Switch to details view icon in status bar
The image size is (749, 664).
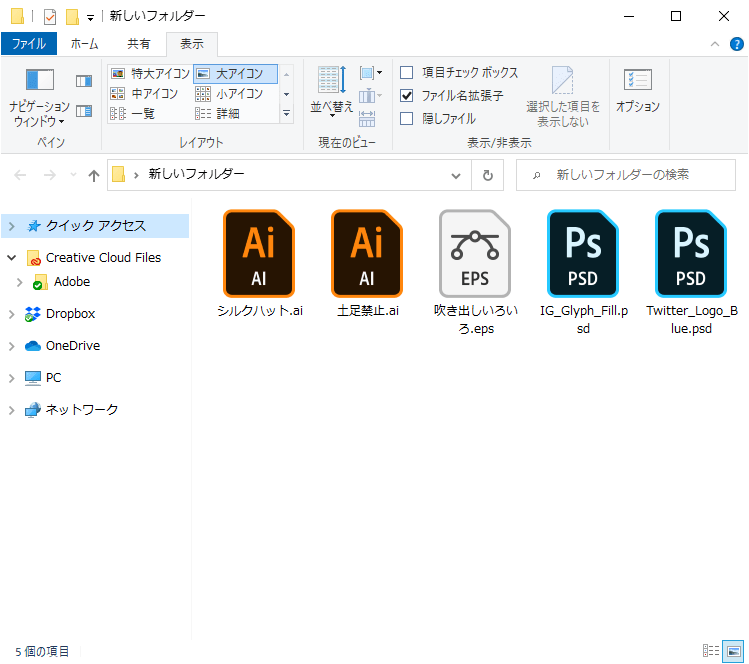click(x=711, y=651)
